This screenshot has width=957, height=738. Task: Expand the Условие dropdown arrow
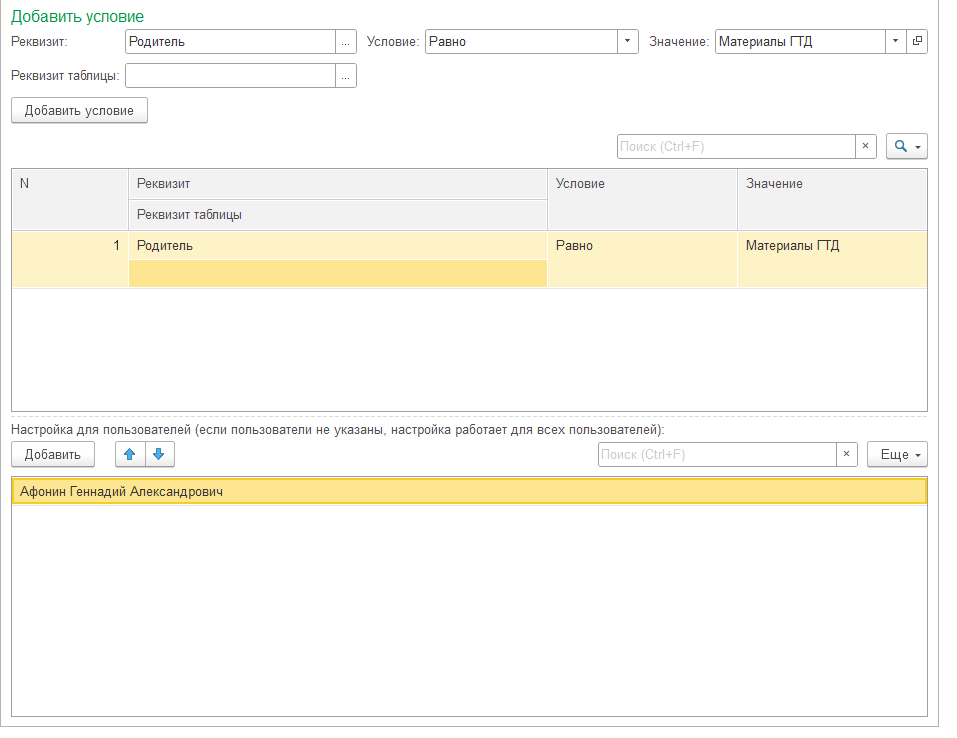tap(627, 42)
